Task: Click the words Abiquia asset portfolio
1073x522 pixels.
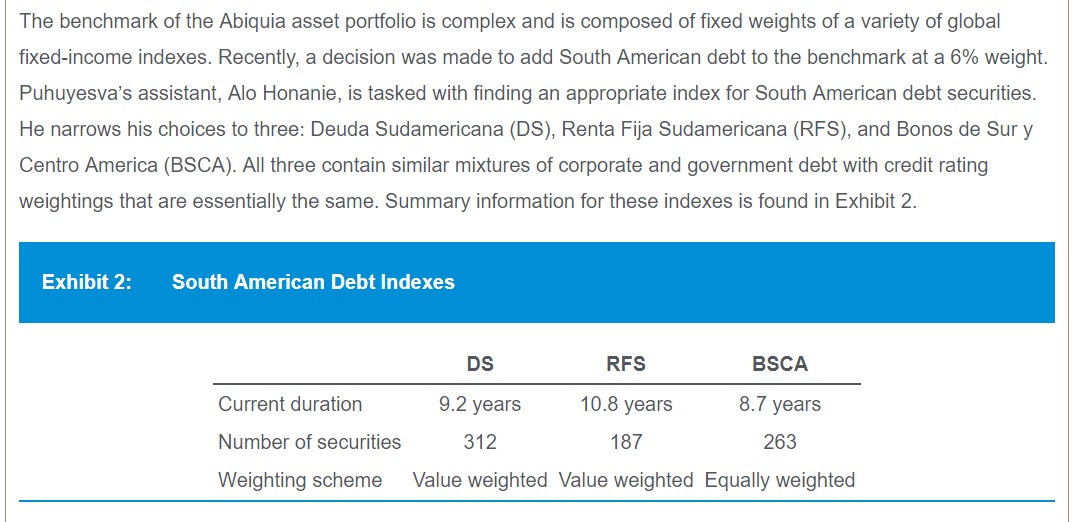Action: click(x=304, y=21)
